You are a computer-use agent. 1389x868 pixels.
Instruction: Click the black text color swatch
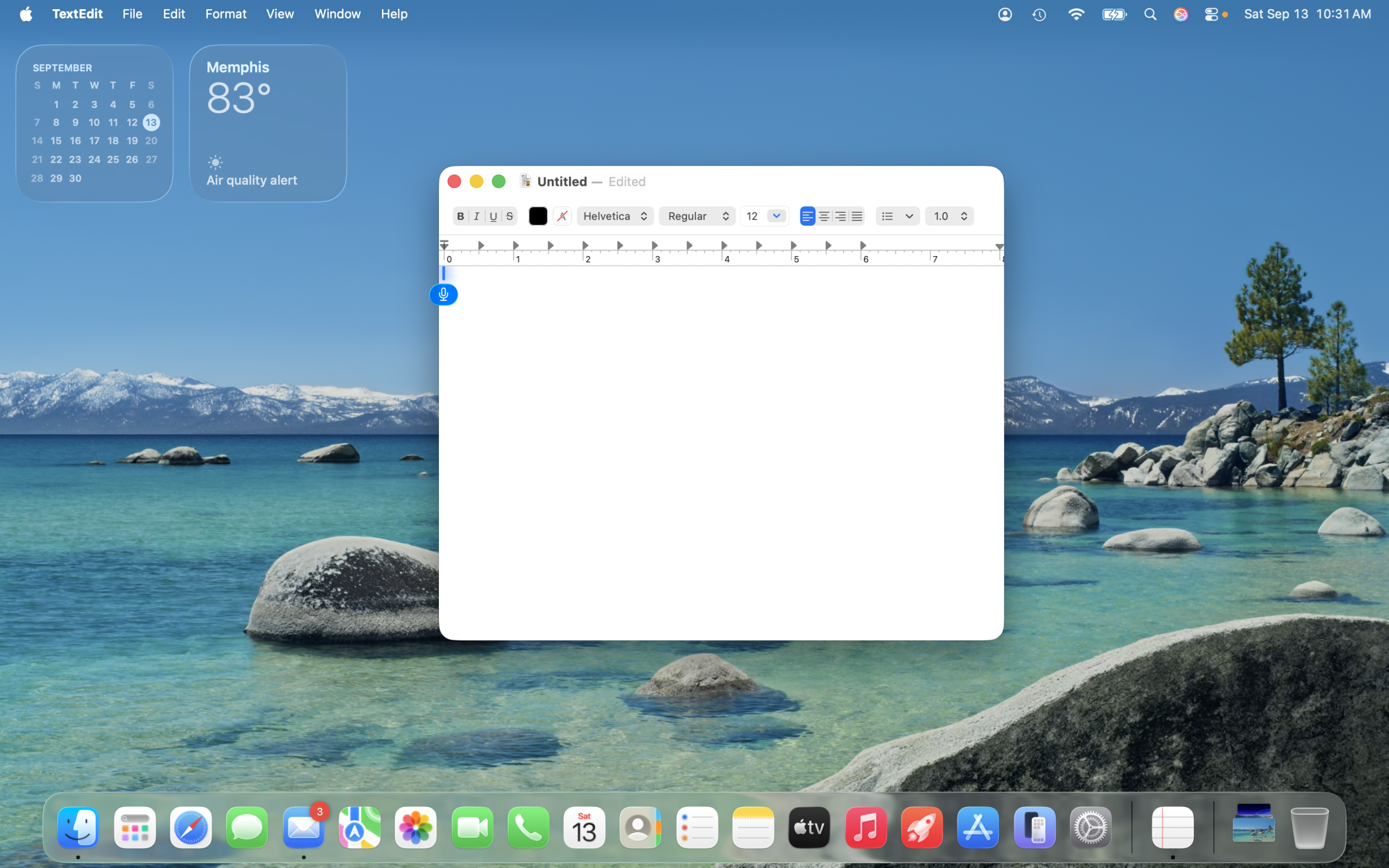click(538, 216)
